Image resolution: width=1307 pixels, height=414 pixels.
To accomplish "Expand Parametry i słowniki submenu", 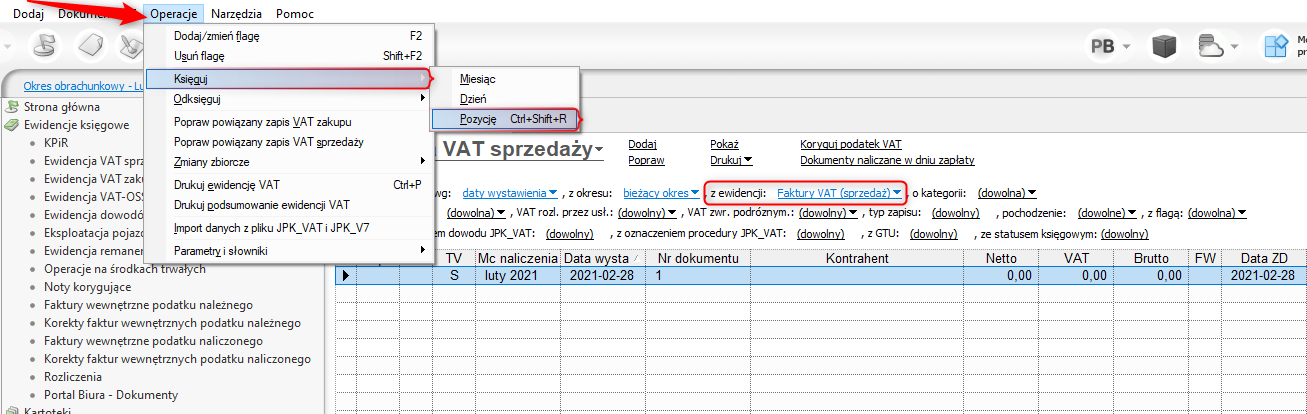I will point(288,251).
